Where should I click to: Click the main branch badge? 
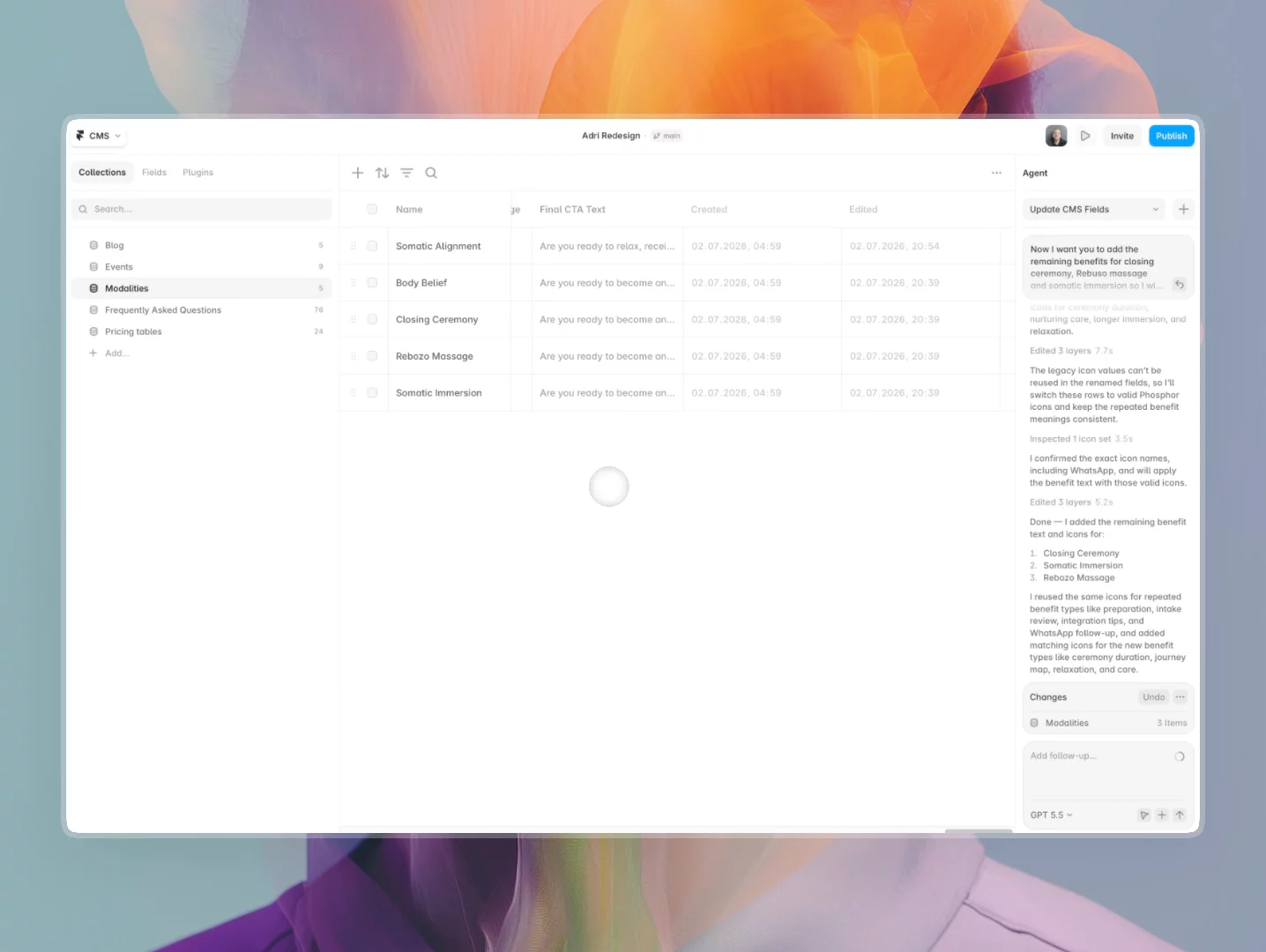pyautogui.click(x=667, y=136)
